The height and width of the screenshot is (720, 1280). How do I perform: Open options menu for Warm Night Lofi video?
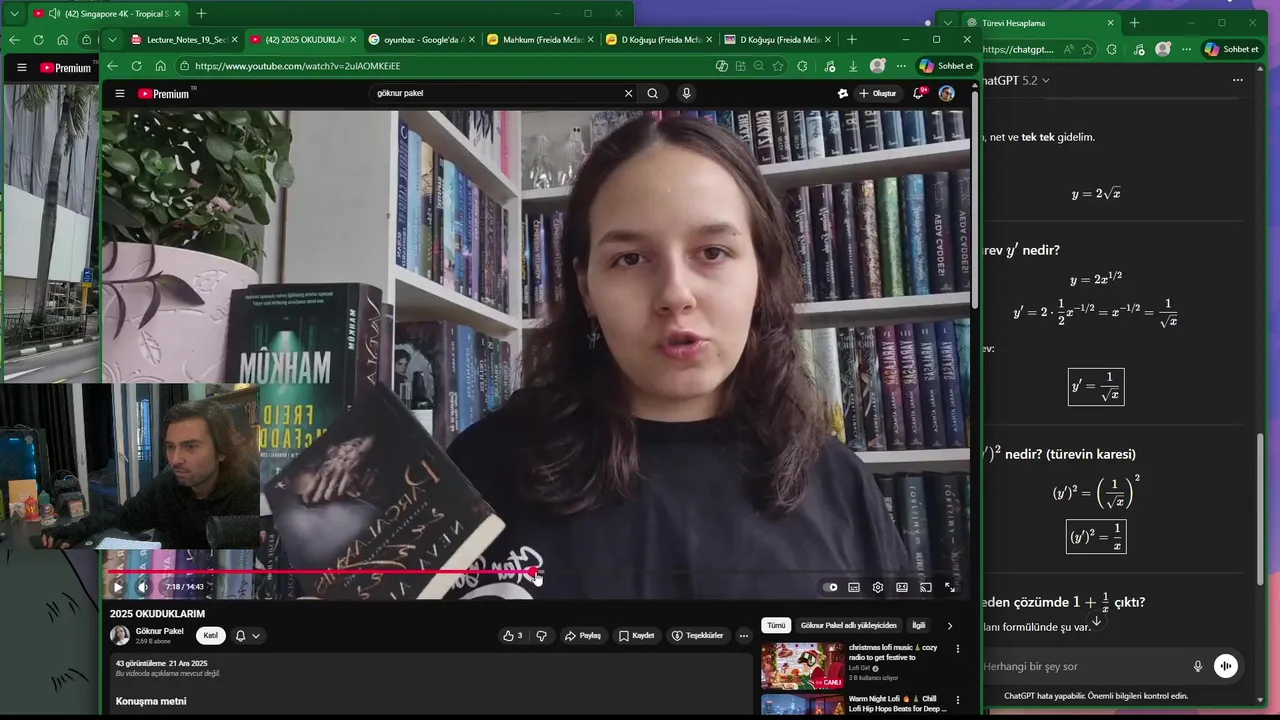[x=957, y=700]
